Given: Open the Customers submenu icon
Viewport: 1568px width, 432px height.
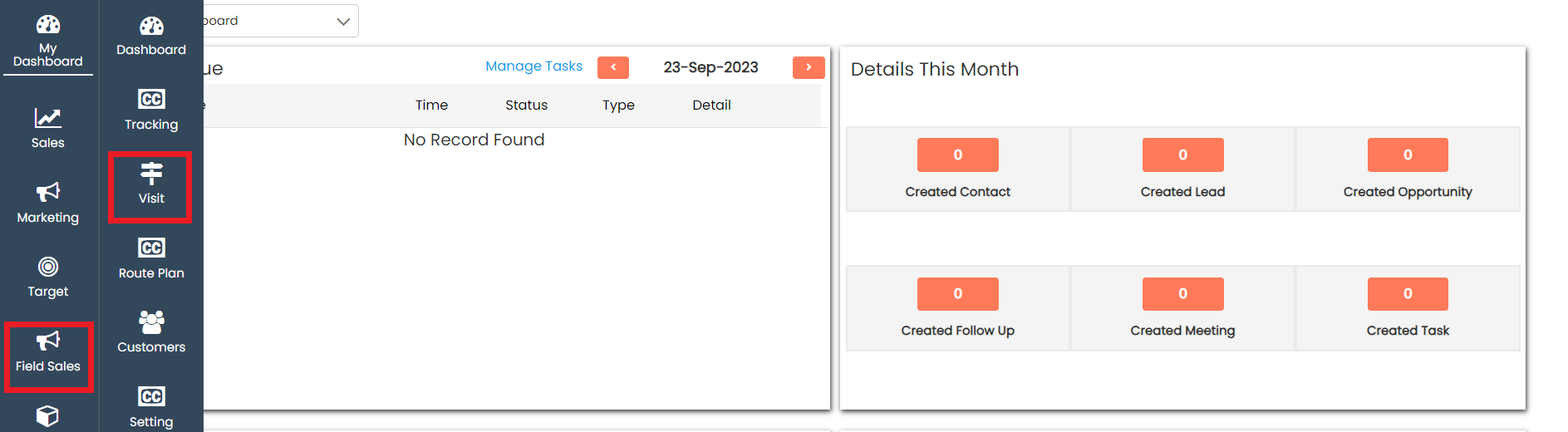Looking at the screenshot, I should pyautogui.click(x=151, y=322).
